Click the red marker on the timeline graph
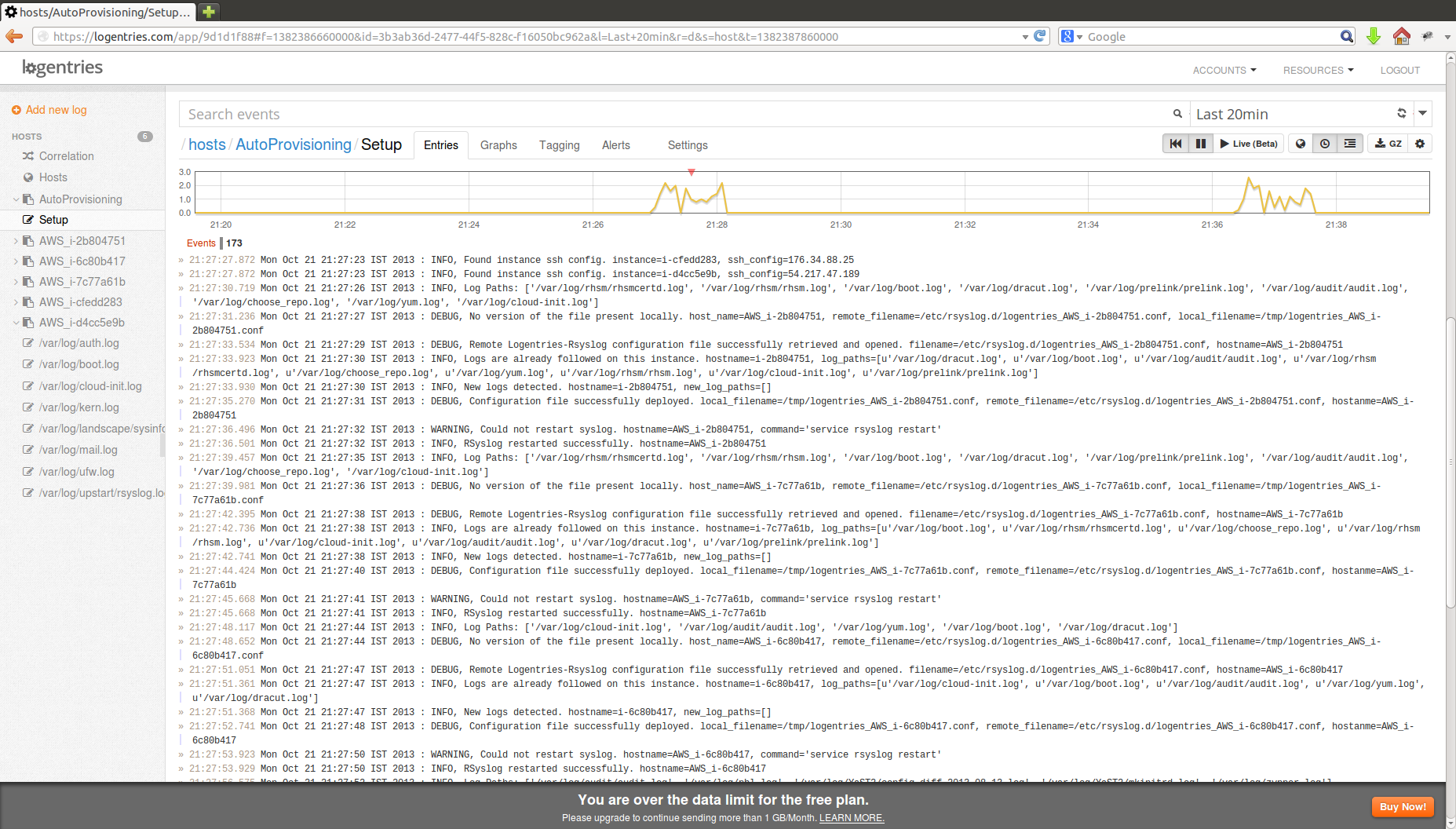The width and height of the screenshot is (1456, 829). point(692,172)
